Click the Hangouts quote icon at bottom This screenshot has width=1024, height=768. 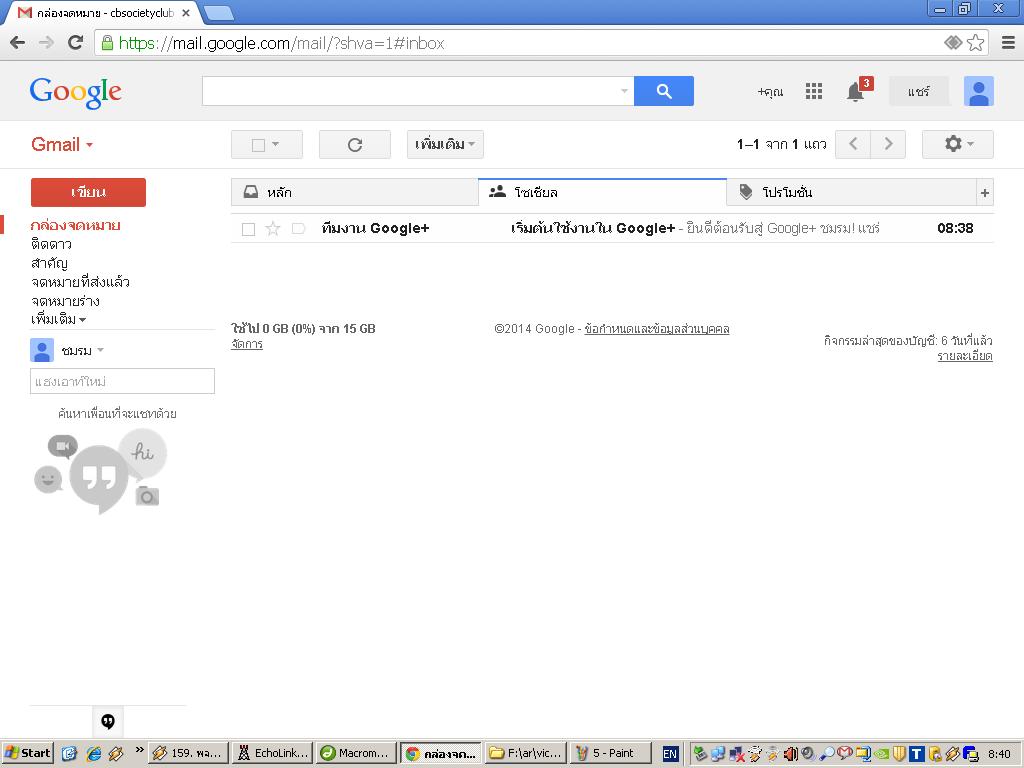tap(108, 721)
